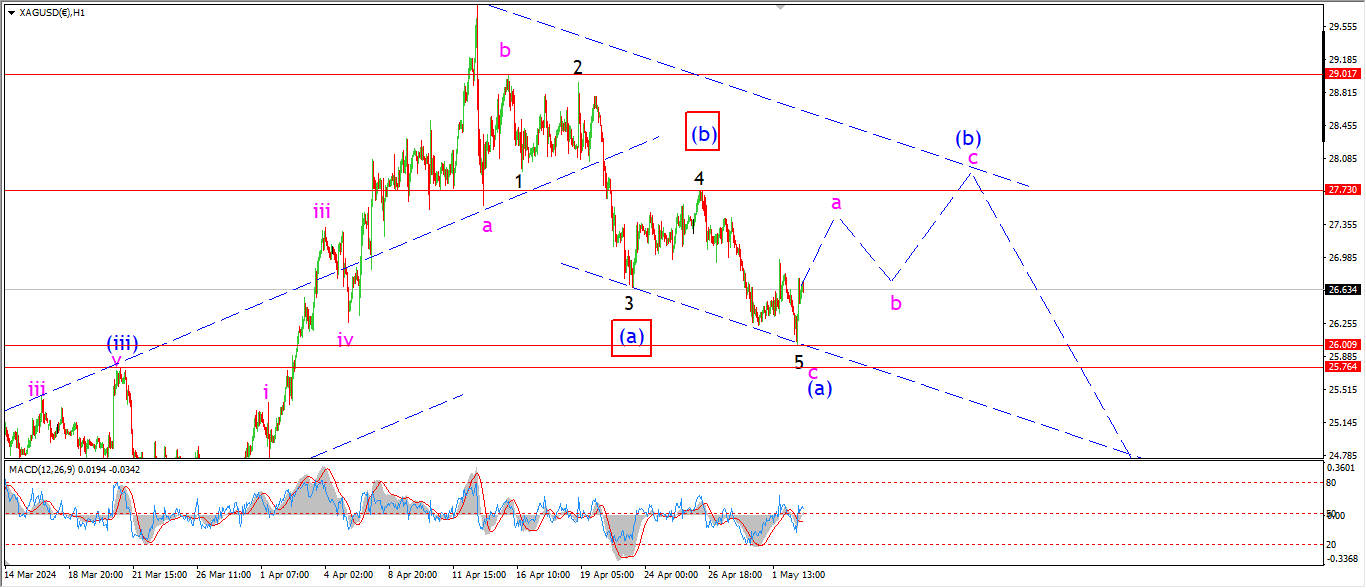Select the red 25.764 price tag

[1341, 367]
